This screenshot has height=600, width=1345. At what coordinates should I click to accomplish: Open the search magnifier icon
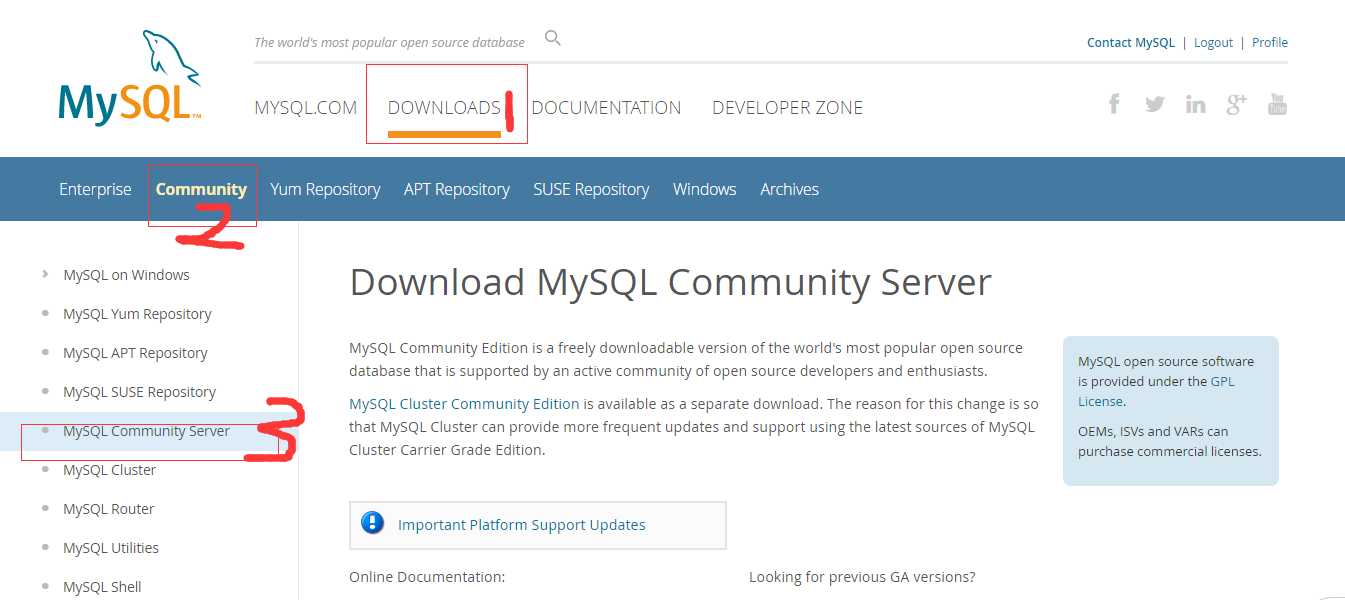(553, 39)
